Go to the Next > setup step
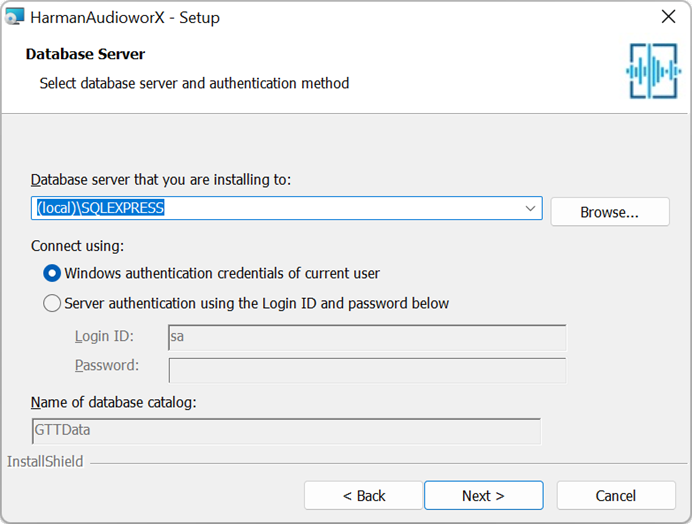The image size is (692, 524). (x=483, y=496)
